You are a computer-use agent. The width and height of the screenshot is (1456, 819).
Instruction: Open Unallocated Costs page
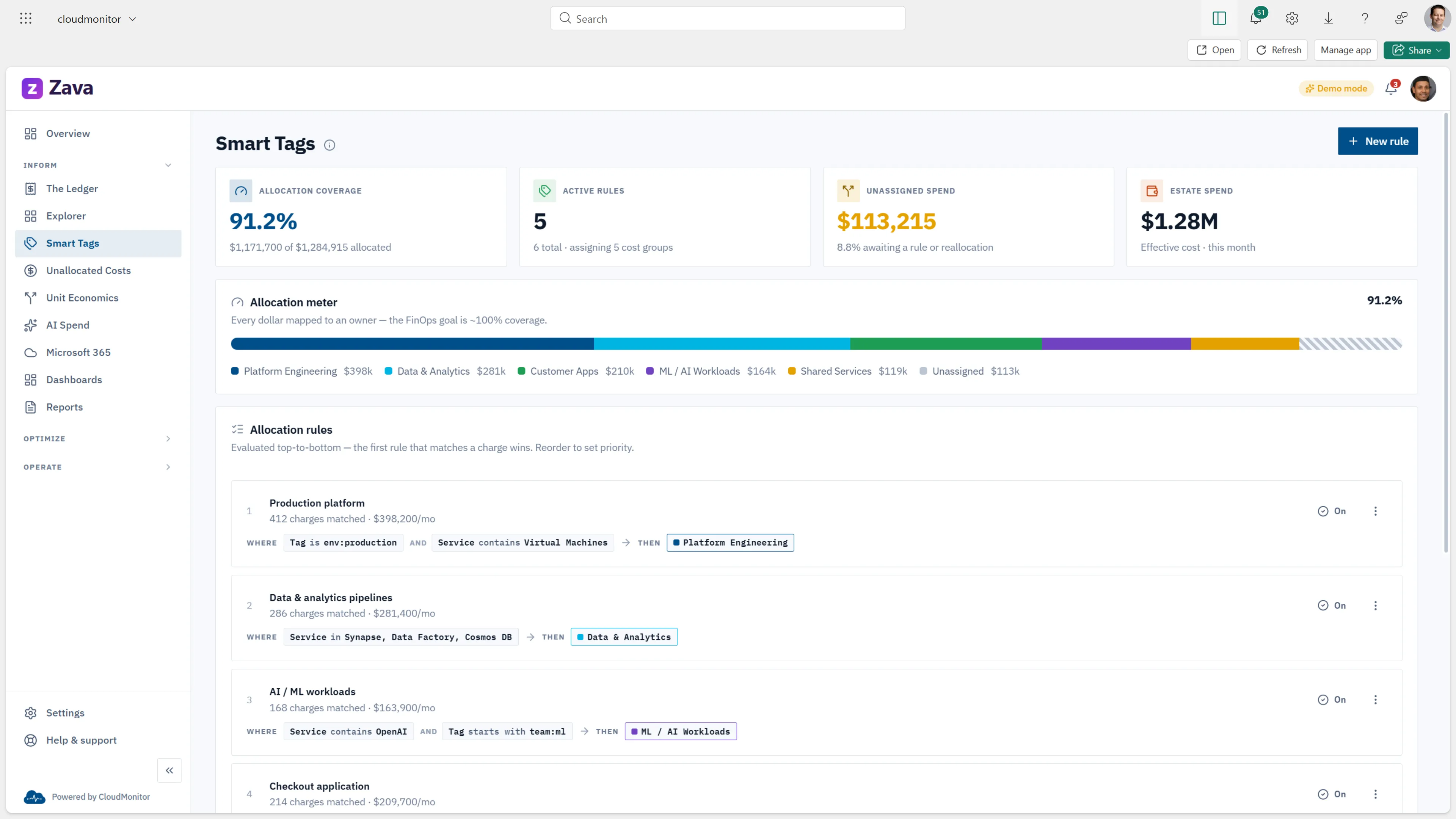click(98, 271)
